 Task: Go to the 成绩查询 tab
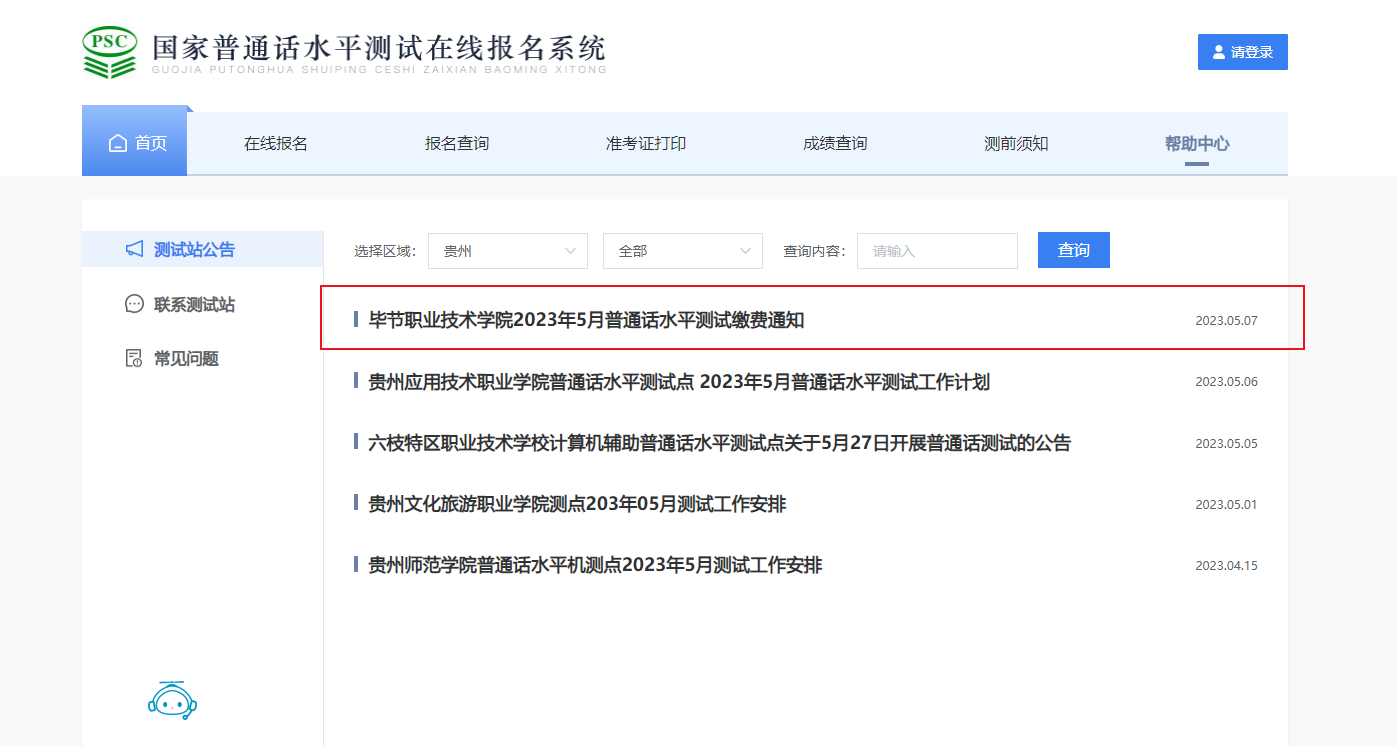click(835, 143)
